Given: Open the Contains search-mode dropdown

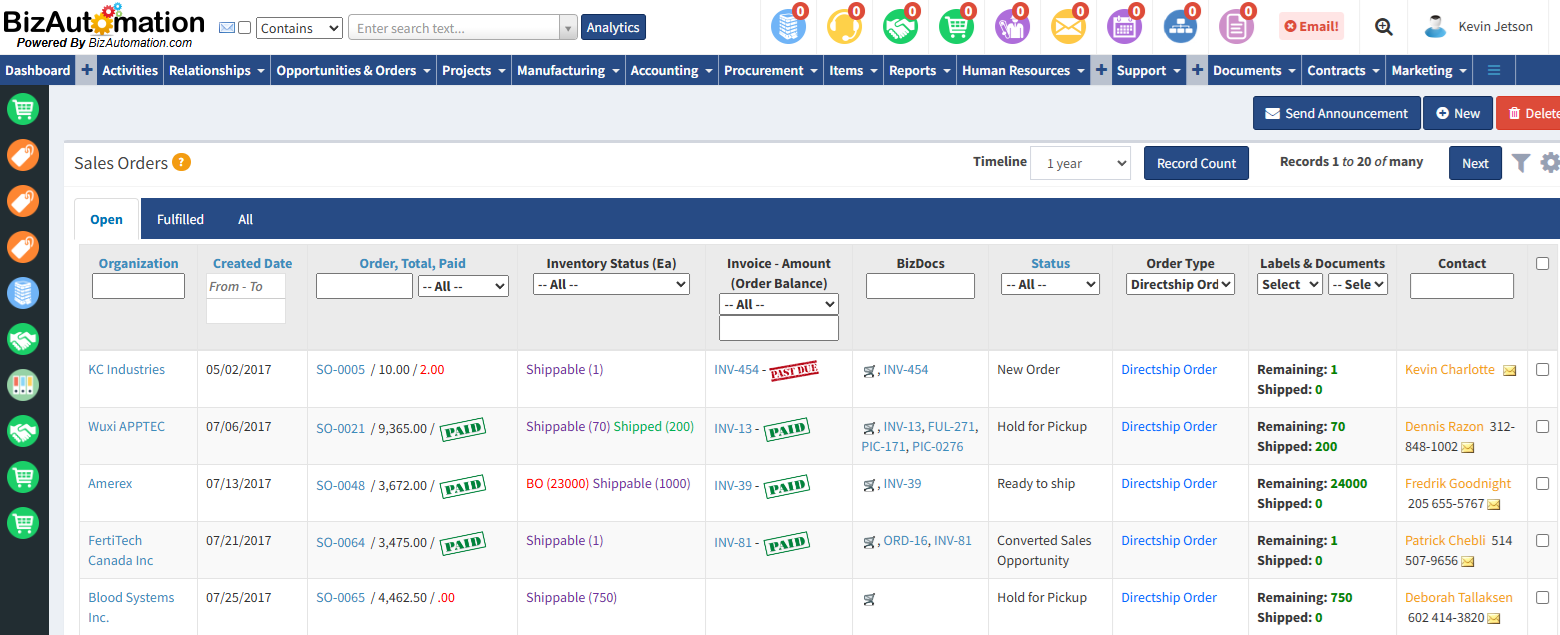Looking at the screenshot, I should pos(300,28).
